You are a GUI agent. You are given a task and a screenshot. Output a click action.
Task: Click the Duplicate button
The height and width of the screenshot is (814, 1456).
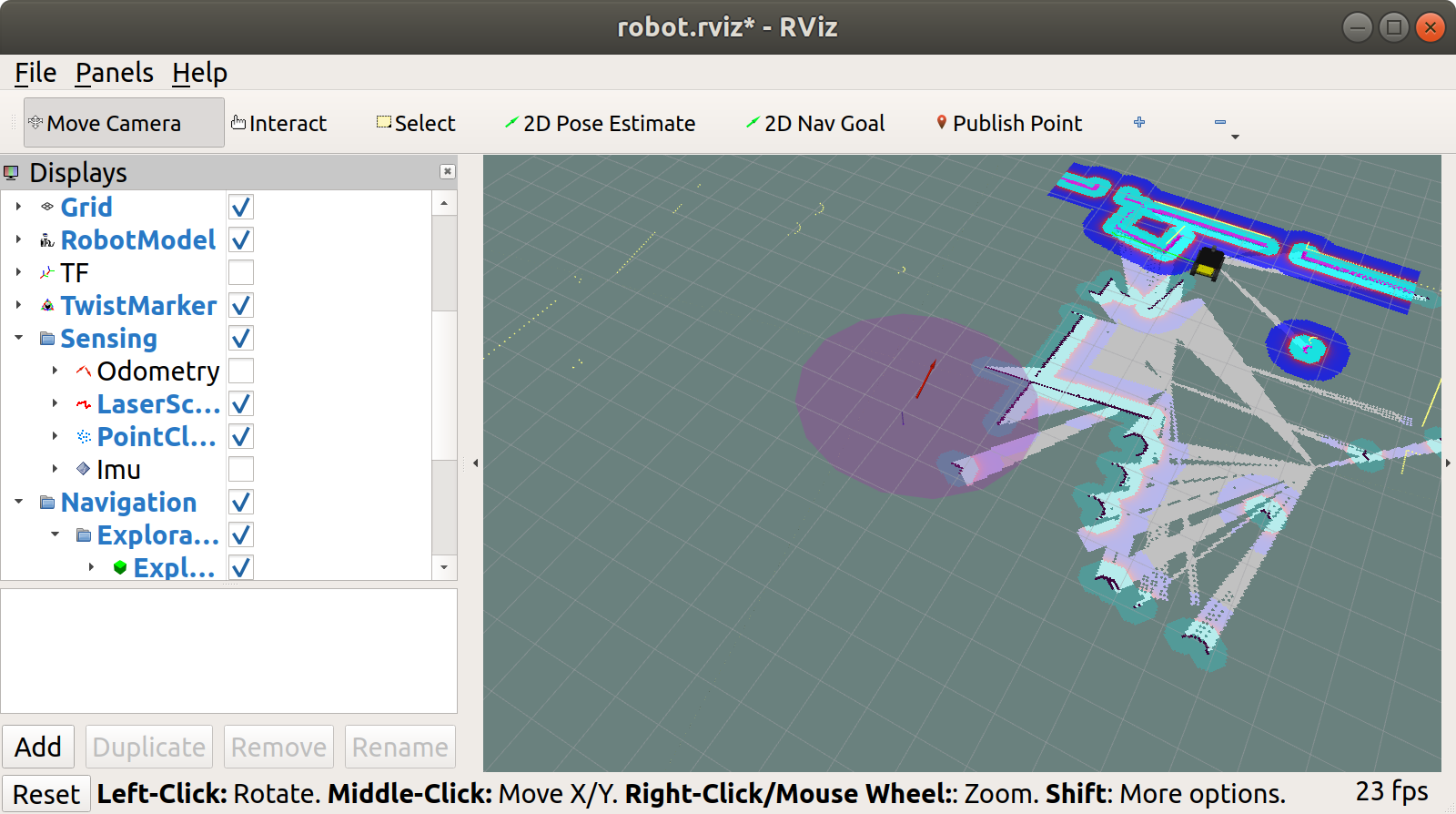pos(149,747)
